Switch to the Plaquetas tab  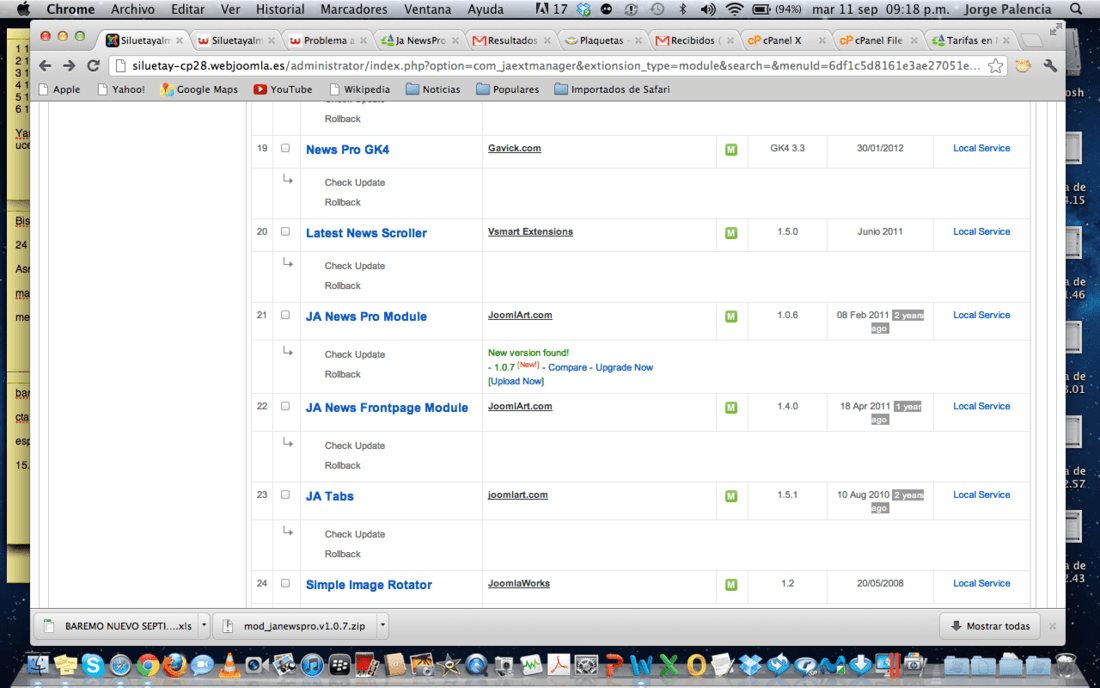coord(603,40)
